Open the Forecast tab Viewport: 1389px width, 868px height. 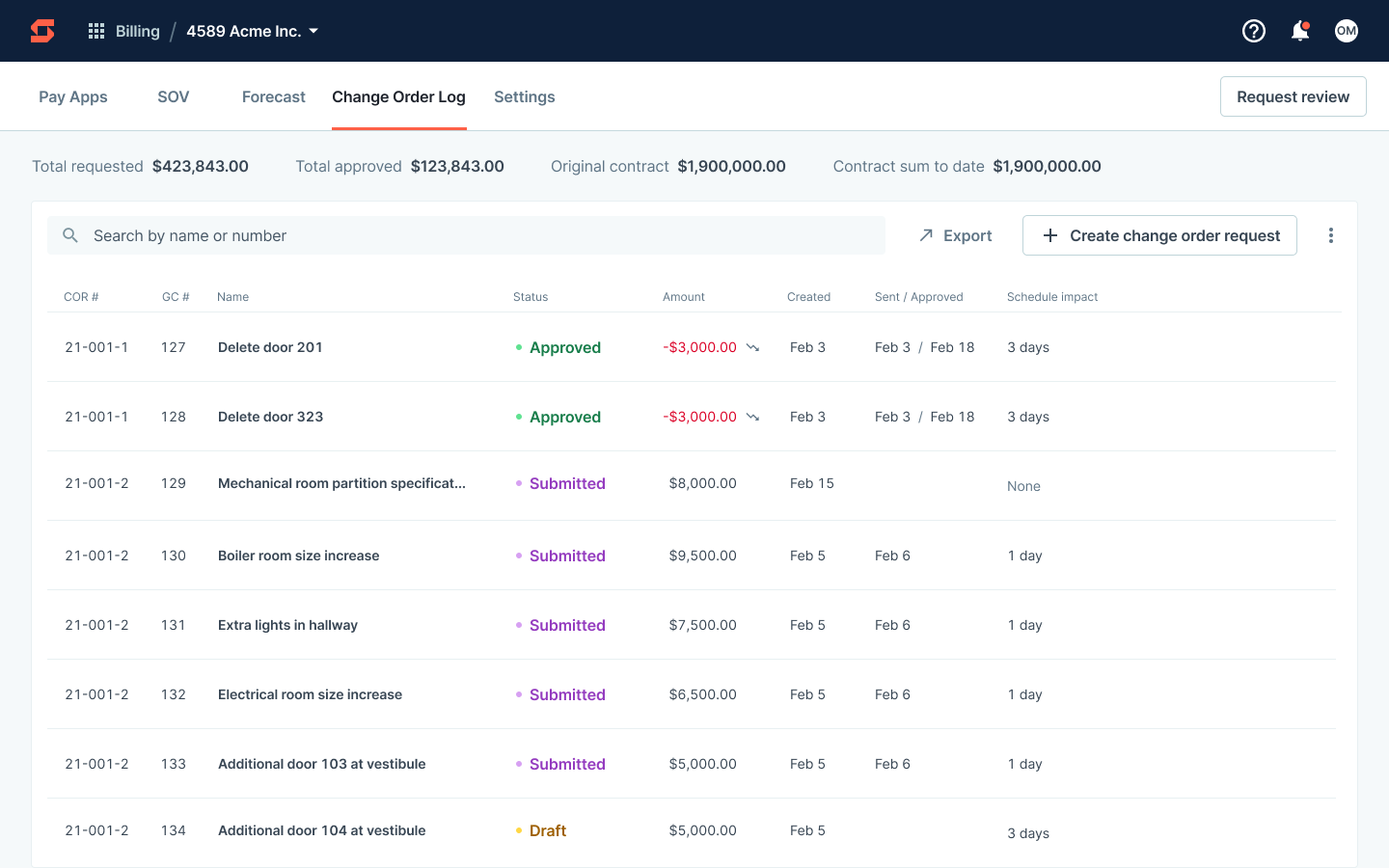pyautogui.click(x=273, y=96)
